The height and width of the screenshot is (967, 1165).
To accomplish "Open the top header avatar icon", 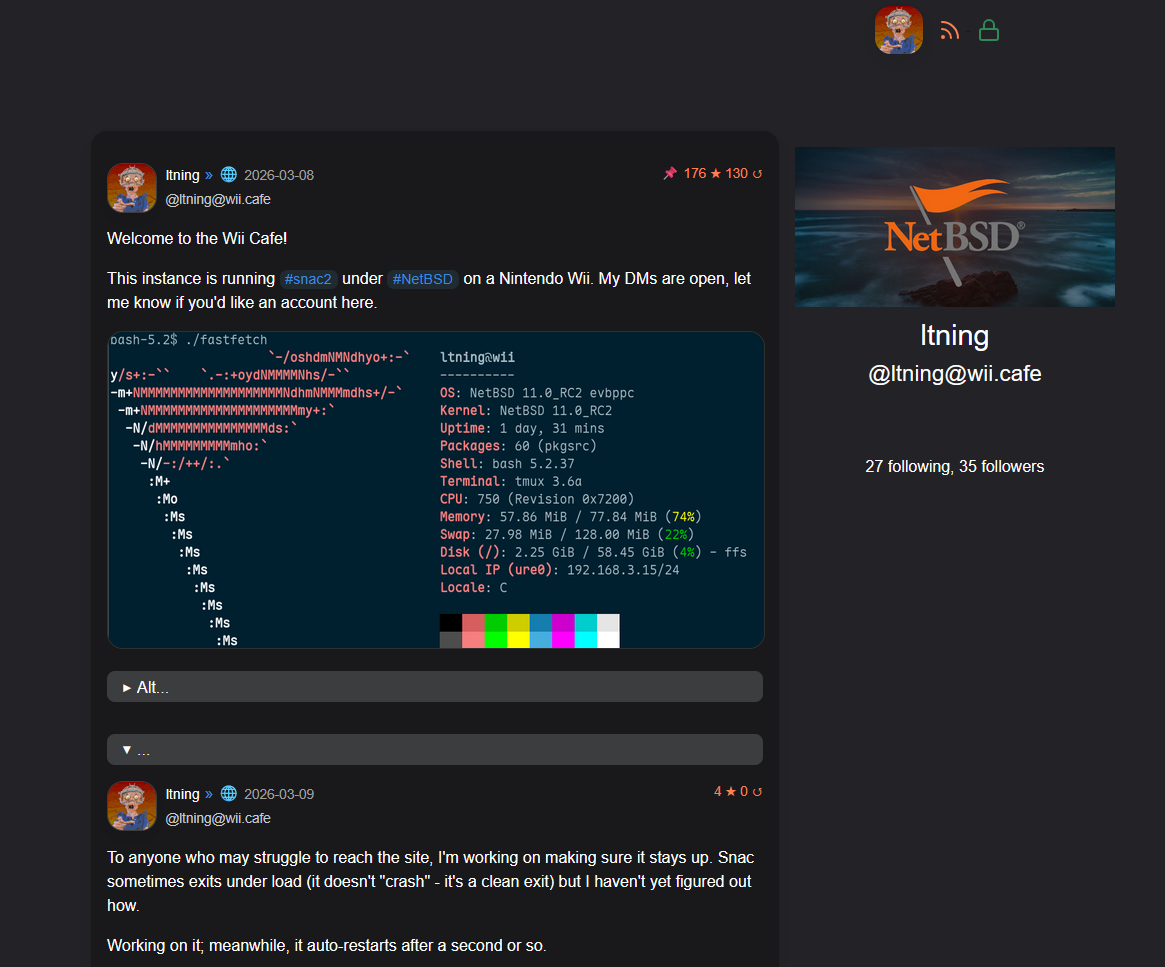I will [x=898, y=30].
